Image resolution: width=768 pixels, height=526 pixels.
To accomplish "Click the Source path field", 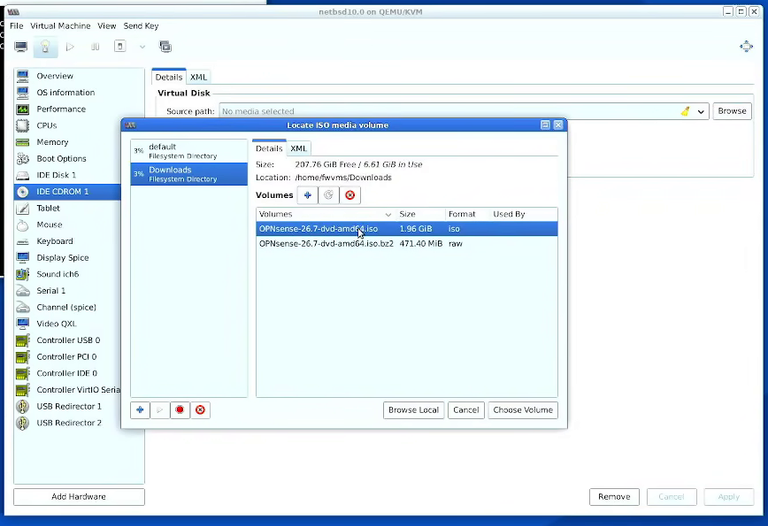I will tap(448, 111).
